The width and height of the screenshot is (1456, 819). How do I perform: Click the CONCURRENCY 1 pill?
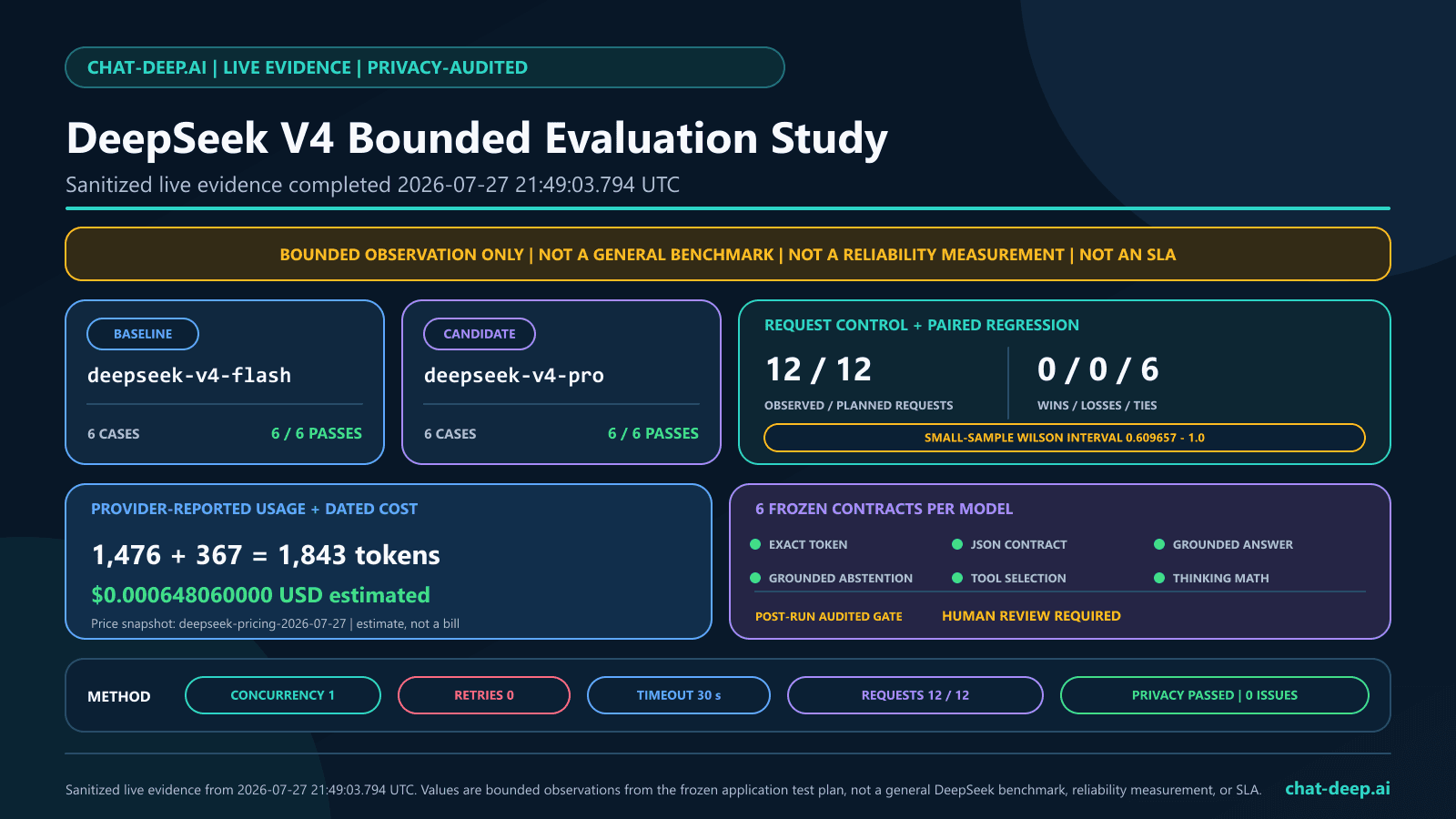(x=283, y=695)
